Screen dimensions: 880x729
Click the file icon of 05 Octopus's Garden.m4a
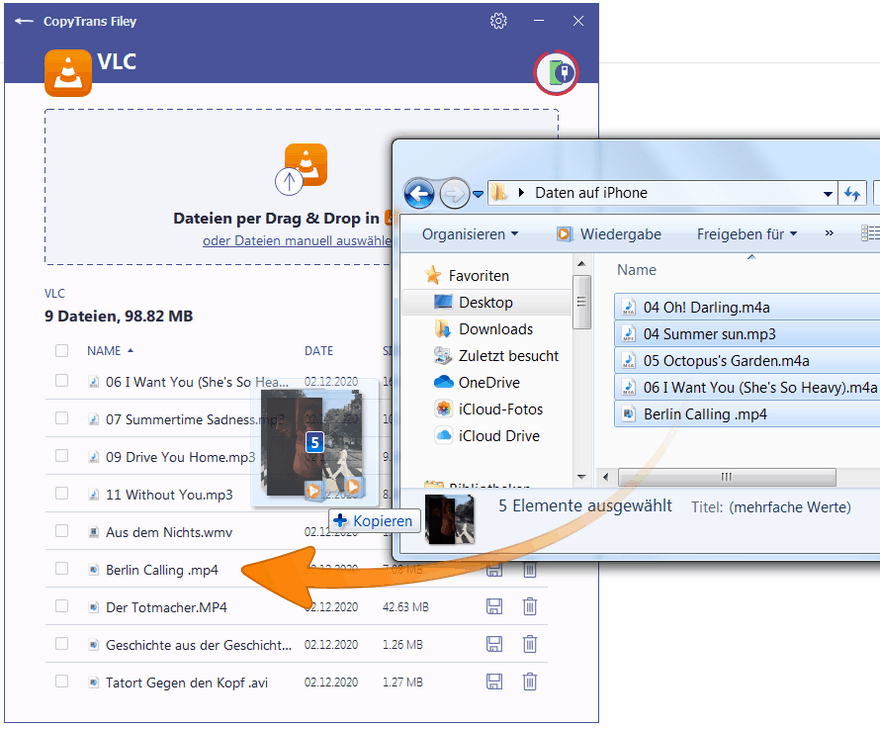click(629, 360)
